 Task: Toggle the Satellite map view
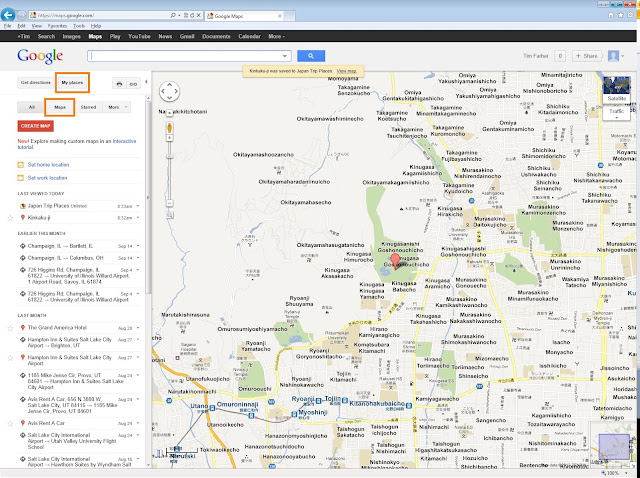[x=616, y=89]
